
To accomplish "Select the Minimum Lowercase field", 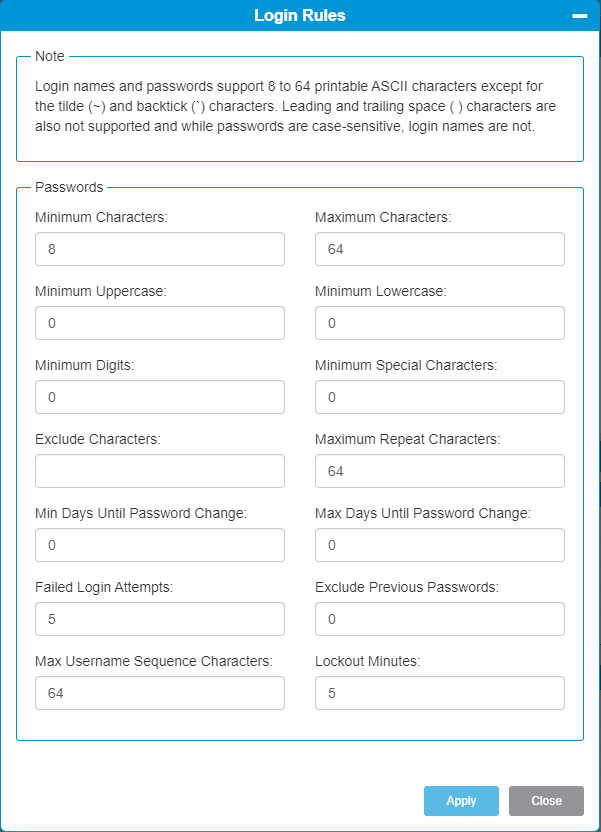I will pyautogui.click(x=439, y=323).
